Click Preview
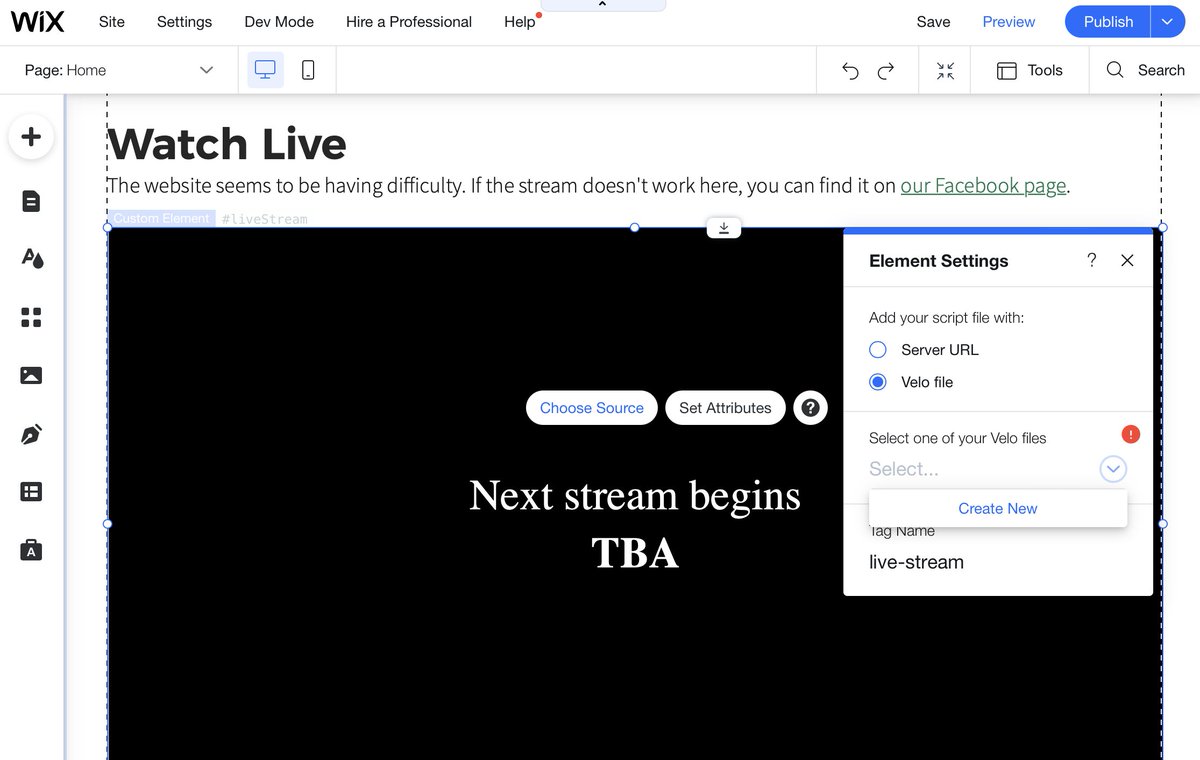 (1009, 21)
